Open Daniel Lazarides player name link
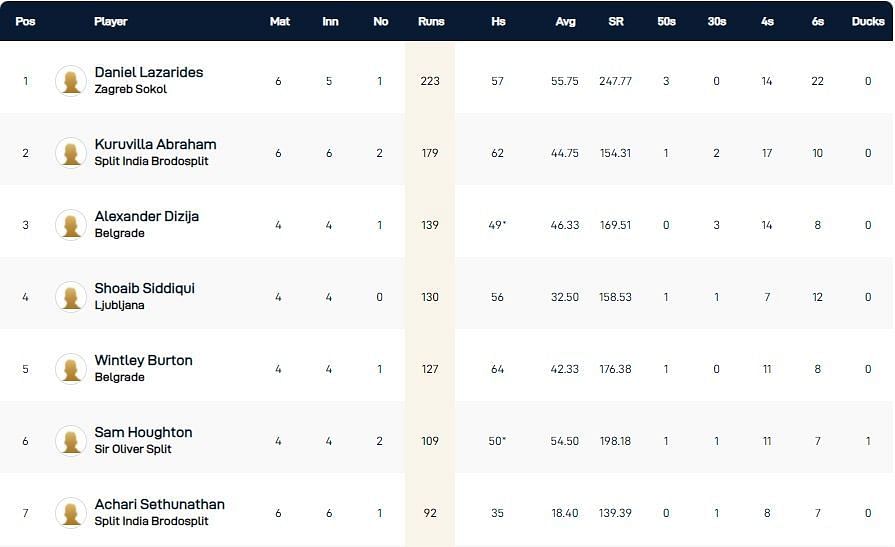Image resolution: width=895 pixels, height=547 pixels. pyautogui.click(x=149, y=72)
